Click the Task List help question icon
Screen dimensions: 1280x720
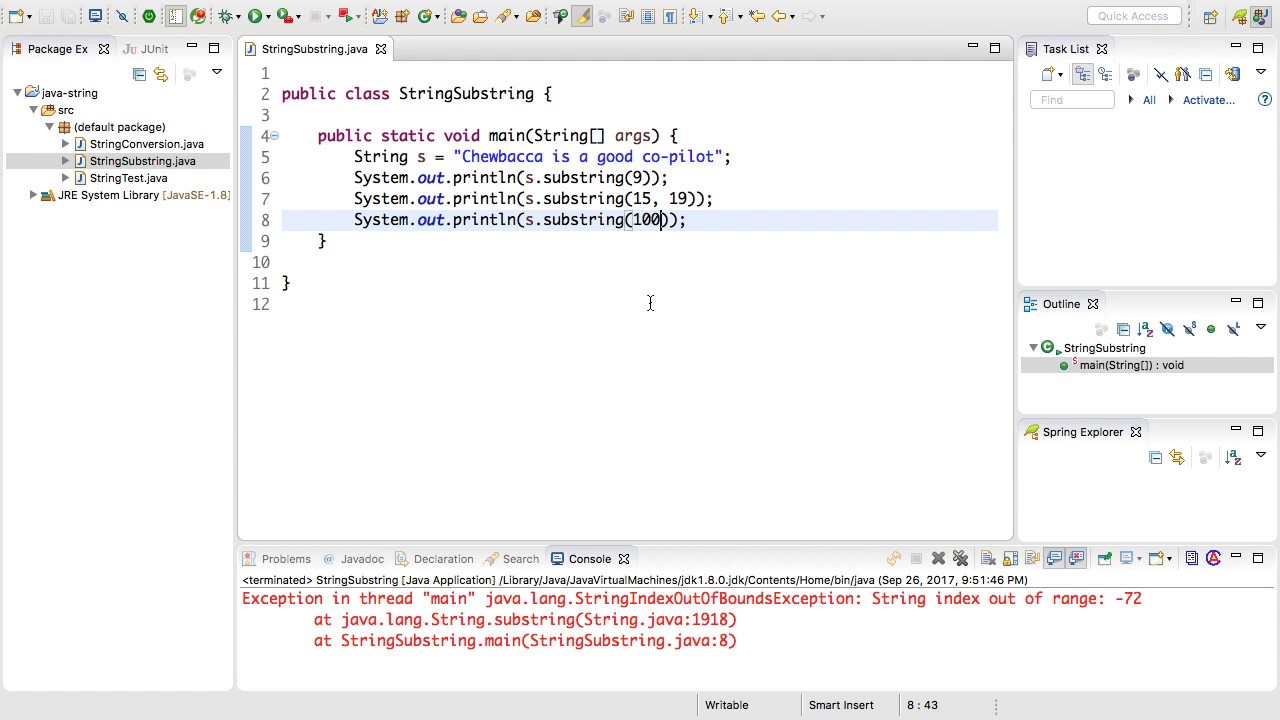[1265, 99]
